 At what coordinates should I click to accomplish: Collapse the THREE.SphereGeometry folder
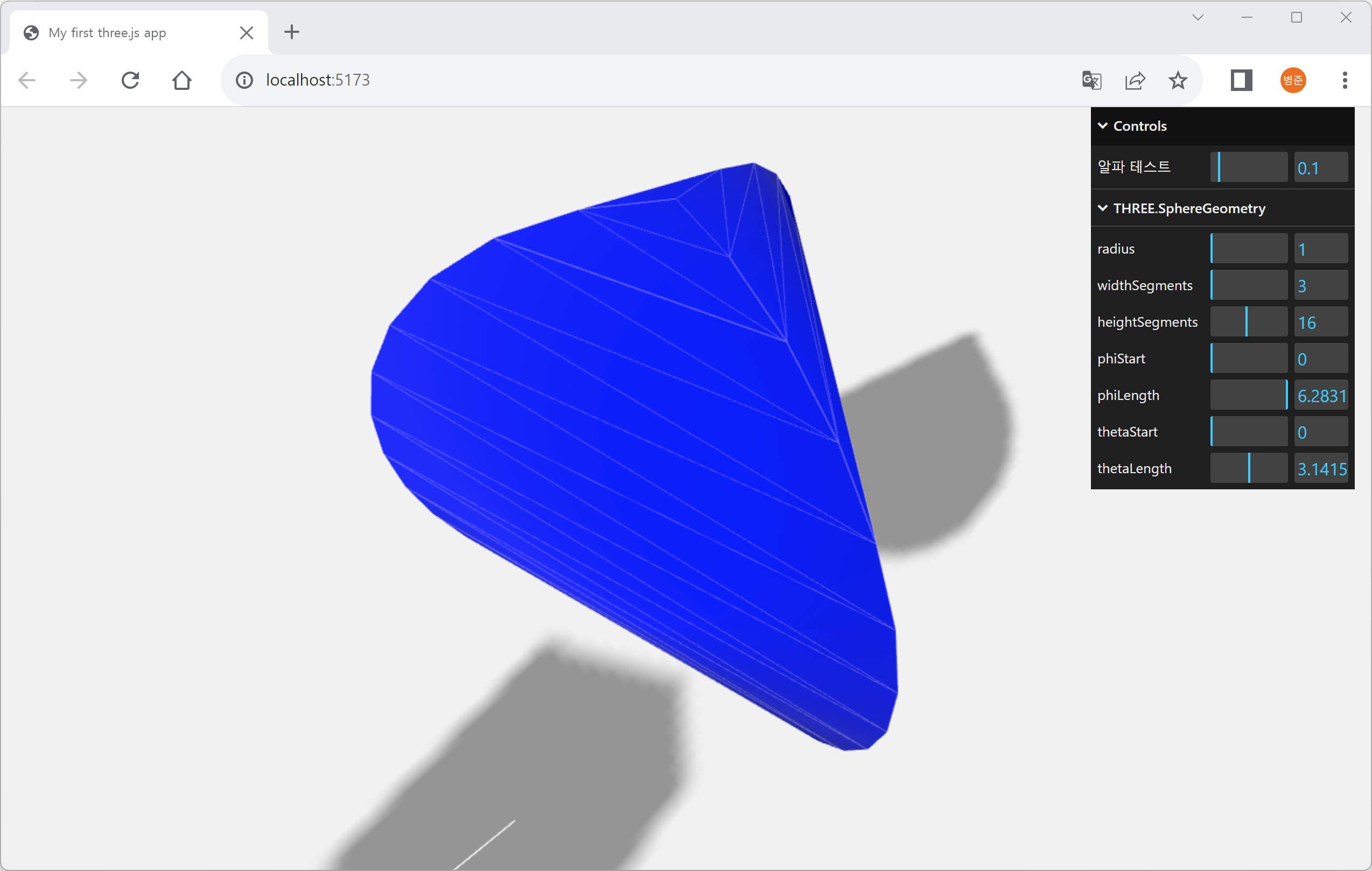[1188, 208]
